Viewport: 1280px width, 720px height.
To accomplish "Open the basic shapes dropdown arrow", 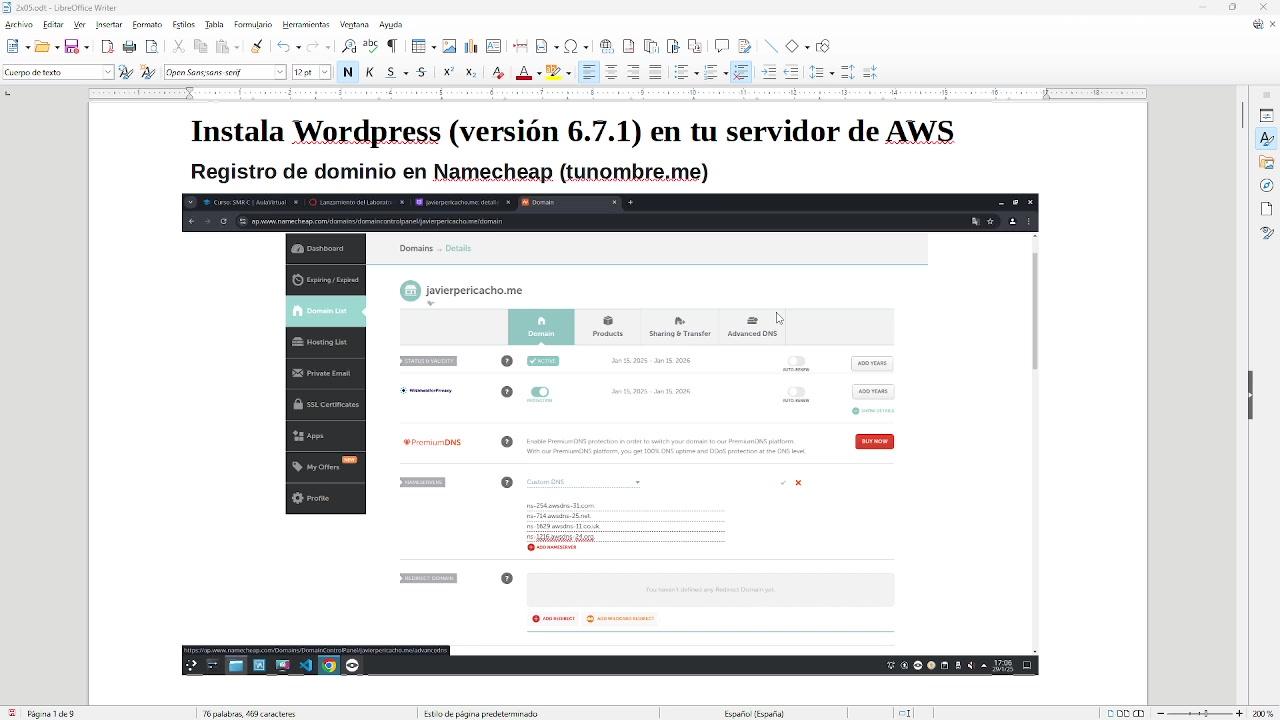I will [x=805, y=47].
